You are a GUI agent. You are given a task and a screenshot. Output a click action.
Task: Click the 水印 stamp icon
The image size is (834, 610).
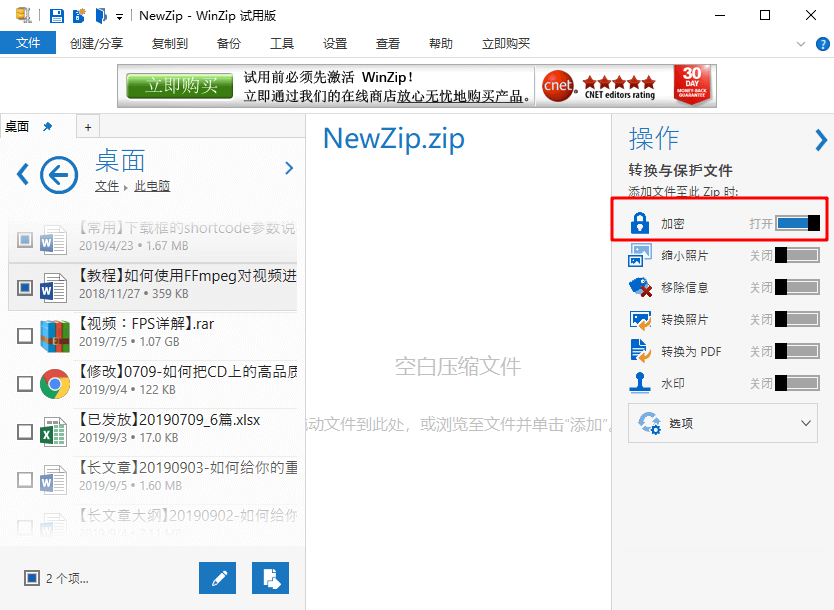click(640, 383)
